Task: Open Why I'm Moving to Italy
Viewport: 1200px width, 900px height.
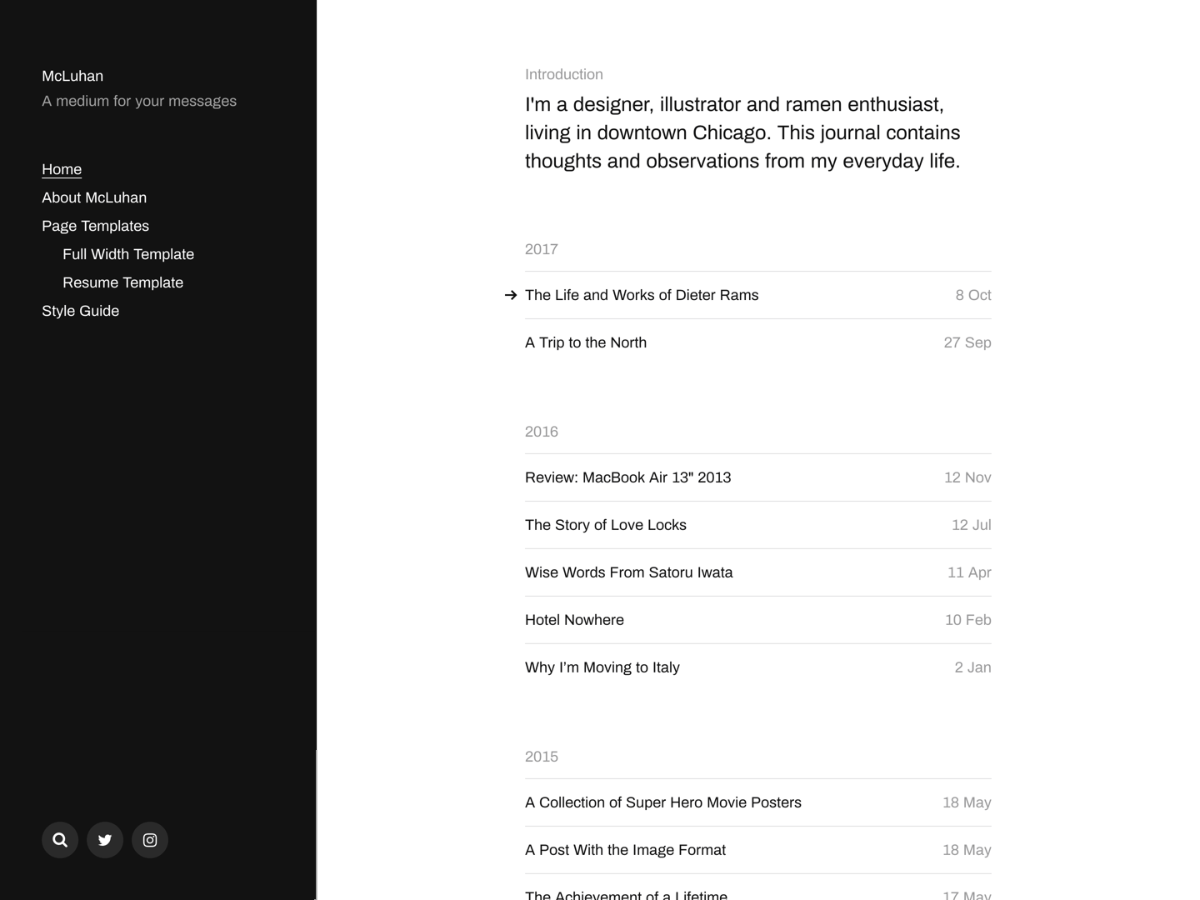Action: [602, 667]
